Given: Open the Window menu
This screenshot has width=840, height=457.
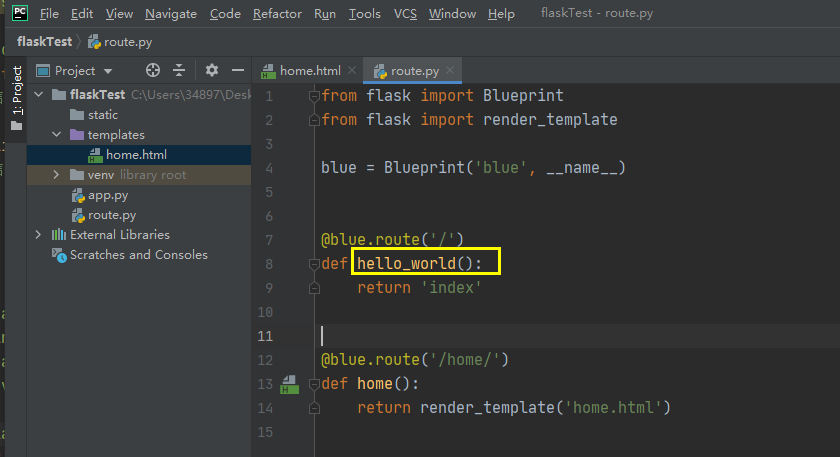Looking at the screenshot, I should tap(452, 14).
